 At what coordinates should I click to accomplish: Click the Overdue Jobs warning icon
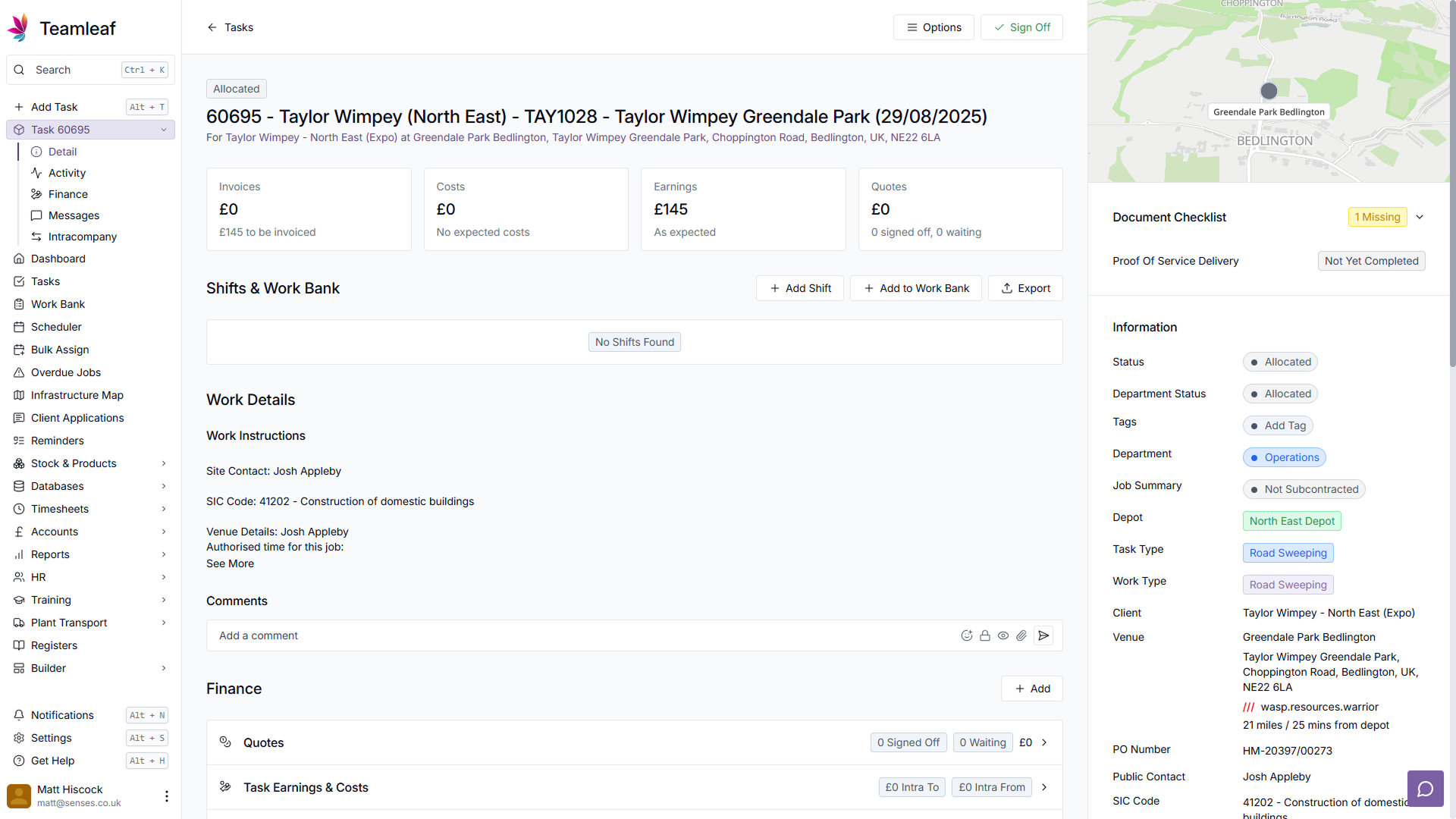(19, 372)
